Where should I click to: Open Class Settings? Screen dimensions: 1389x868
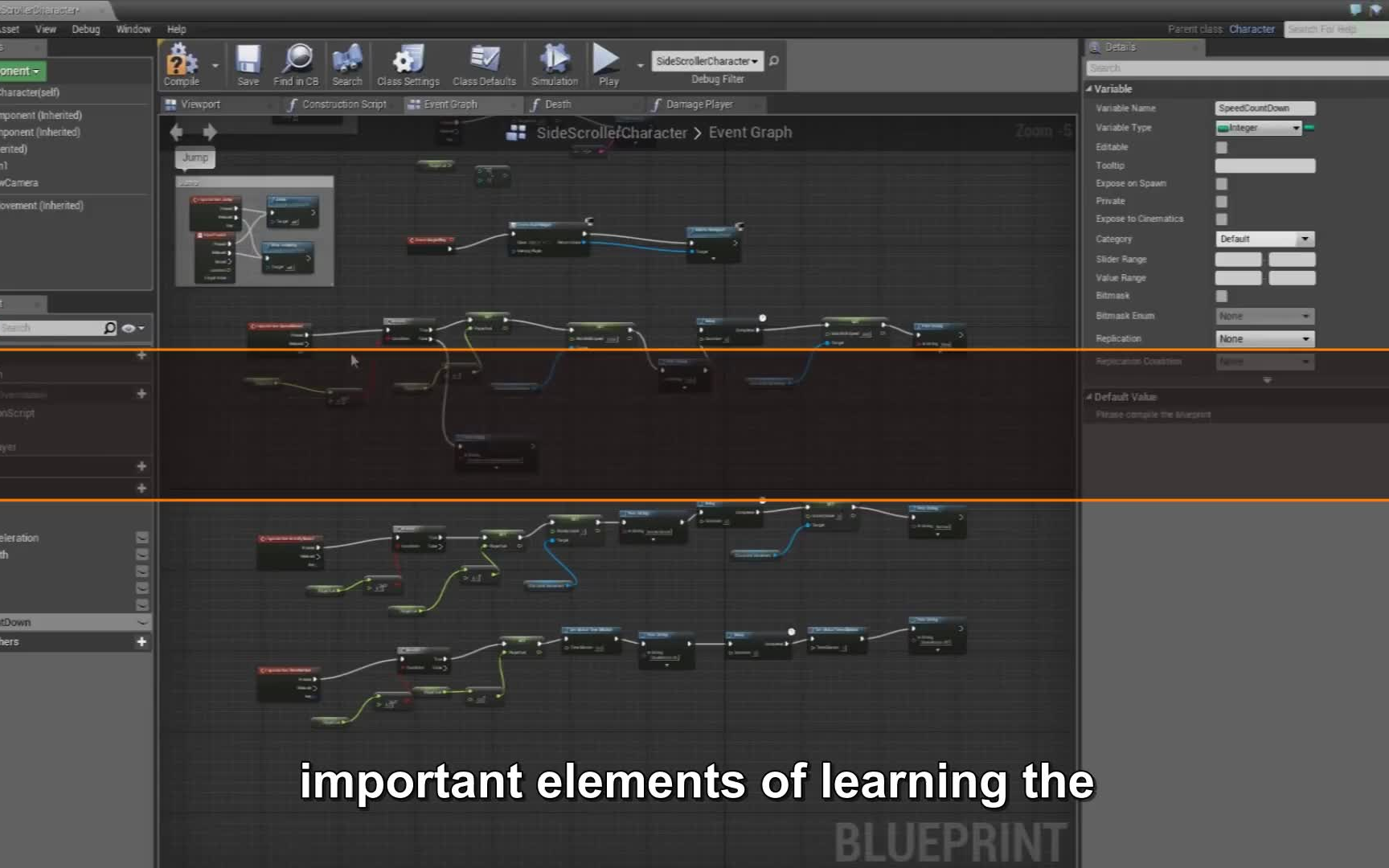(x=408, y=64)
